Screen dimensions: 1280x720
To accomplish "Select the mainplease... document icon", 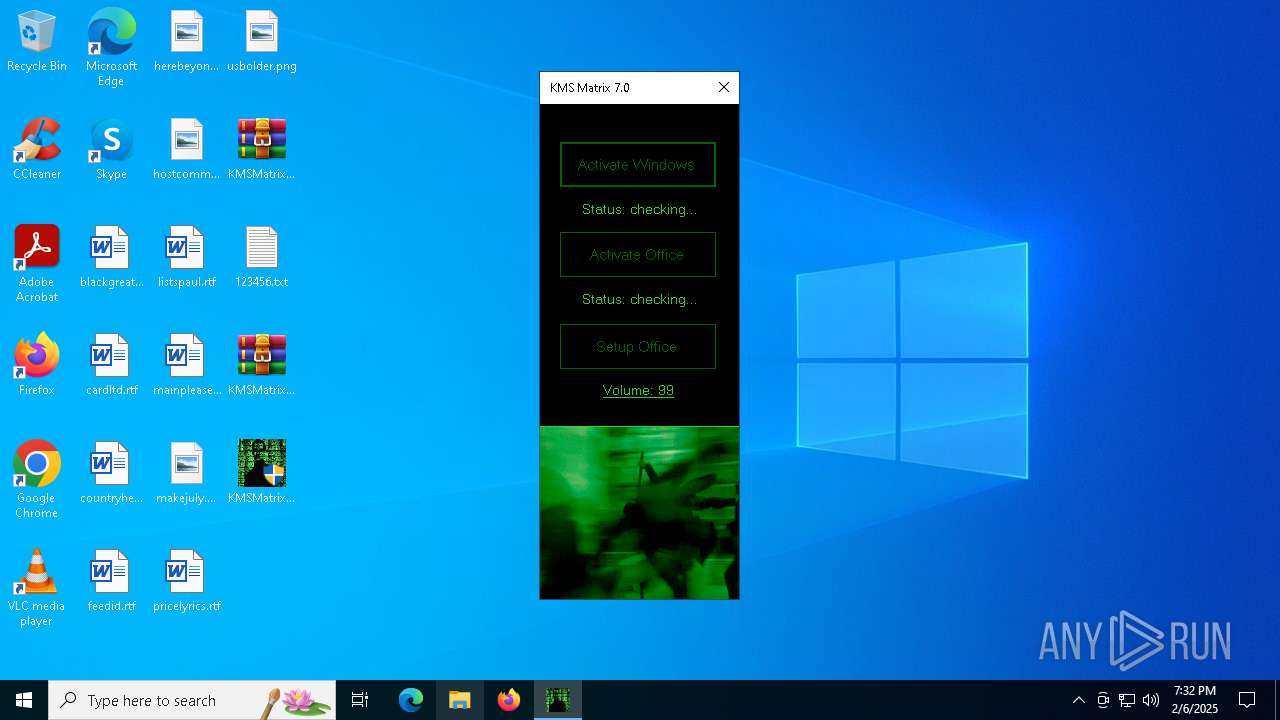I will (x=186, y=366).
